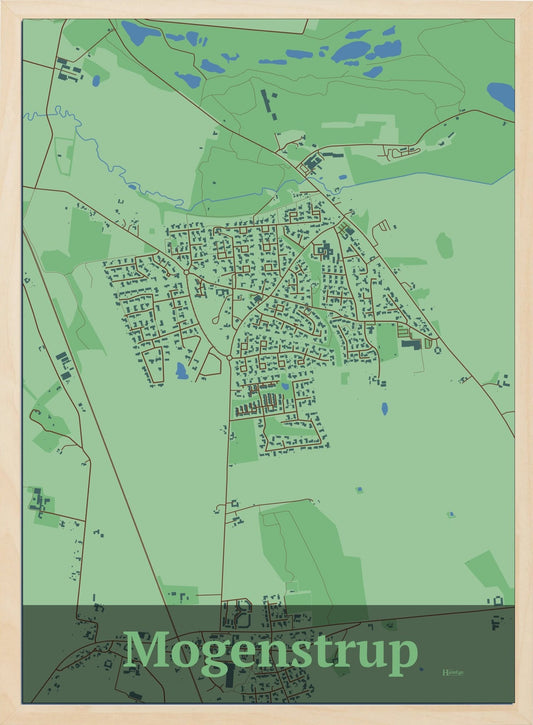Select the farm buildings in the top-left corner
This screenshot has height=725, width=533.
[x=69, y=69]
